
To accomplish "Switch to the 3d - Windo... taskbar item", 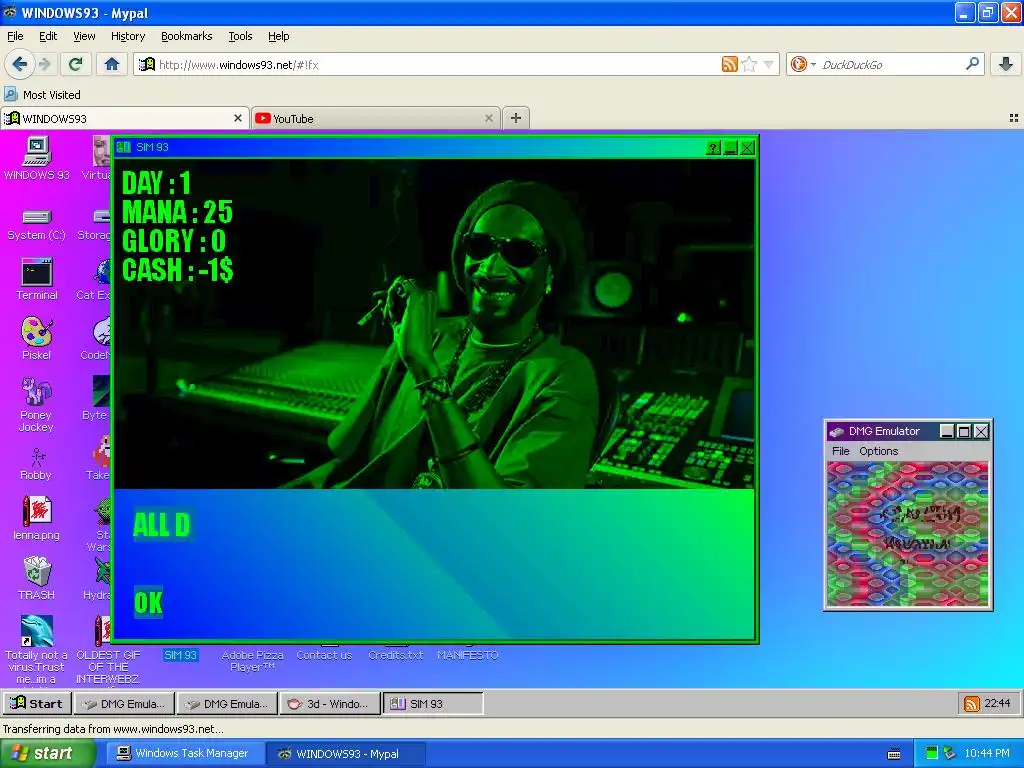I will [330, 704].
